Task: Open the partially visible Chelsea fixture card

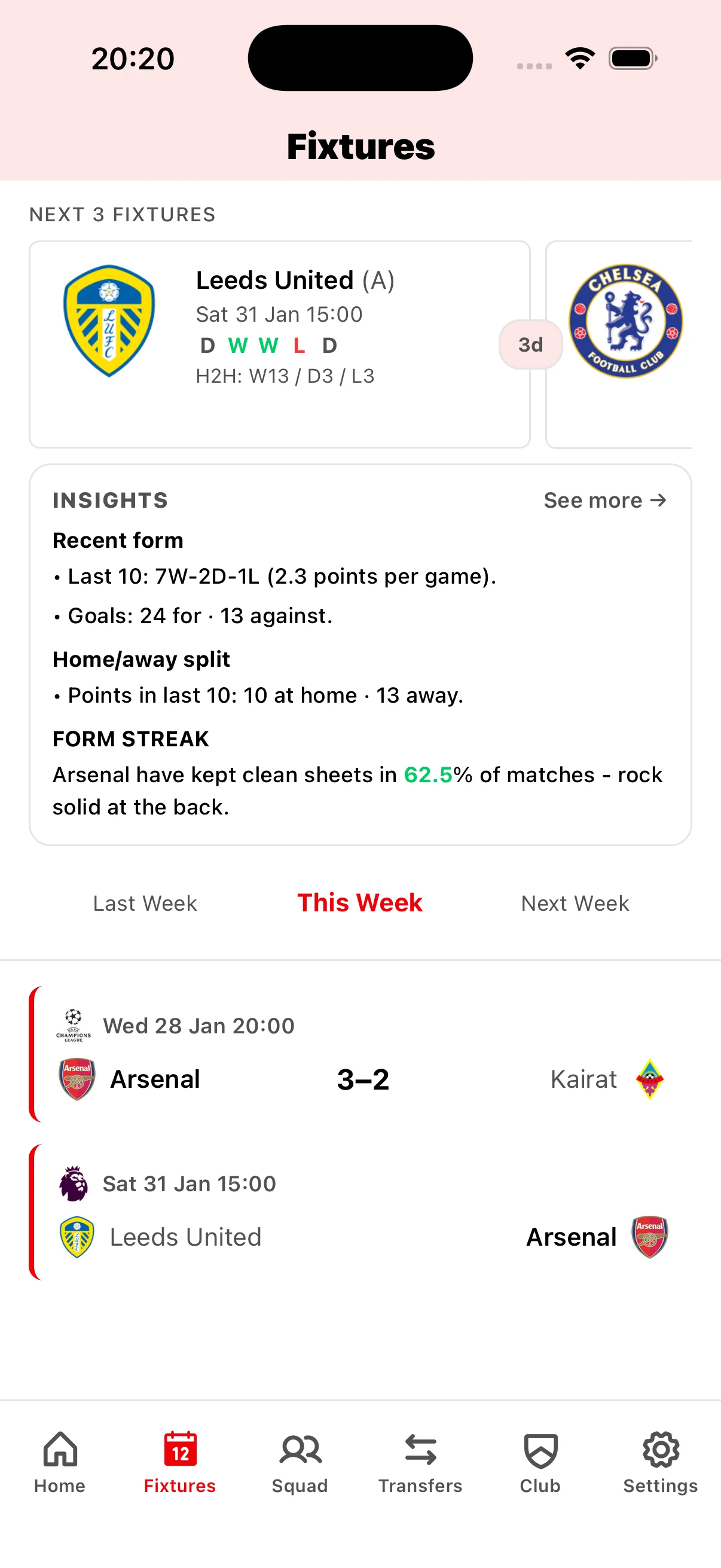Action: [633, 344]
